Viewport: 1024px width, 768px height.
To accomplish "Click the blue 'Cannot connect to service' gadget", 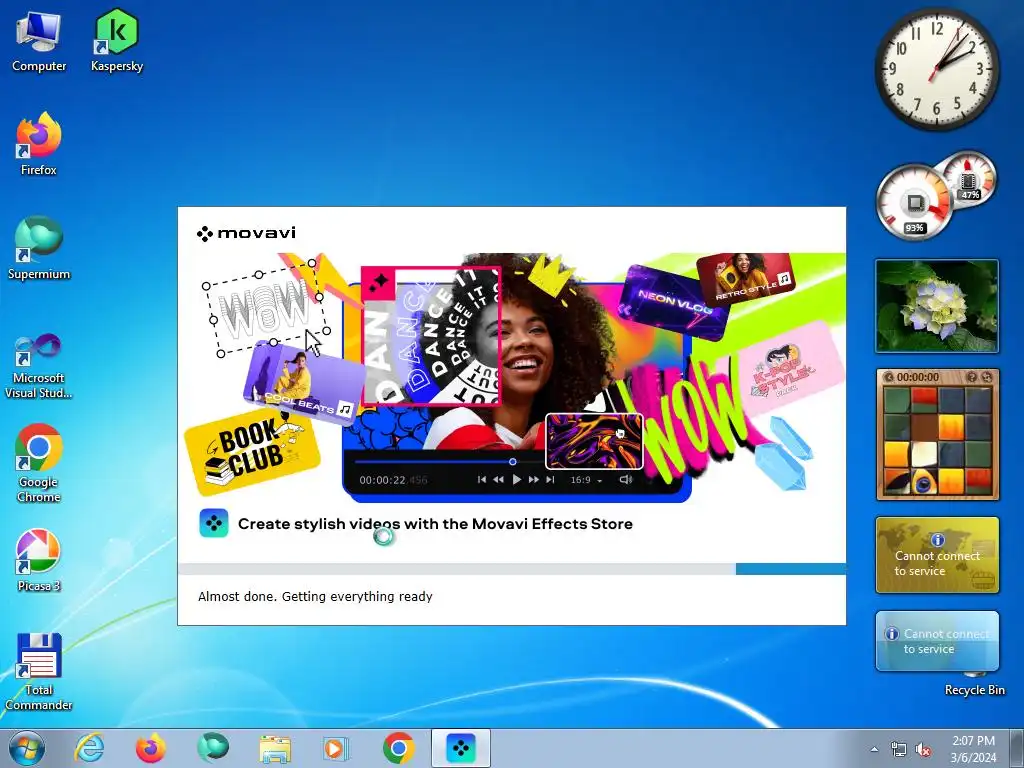I will pyautogui.click(x=936, y=641).
